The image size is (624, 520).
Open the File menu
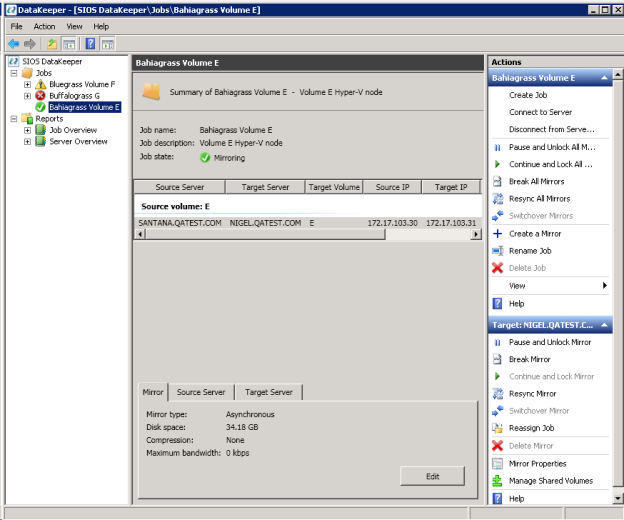pos(16,26)
